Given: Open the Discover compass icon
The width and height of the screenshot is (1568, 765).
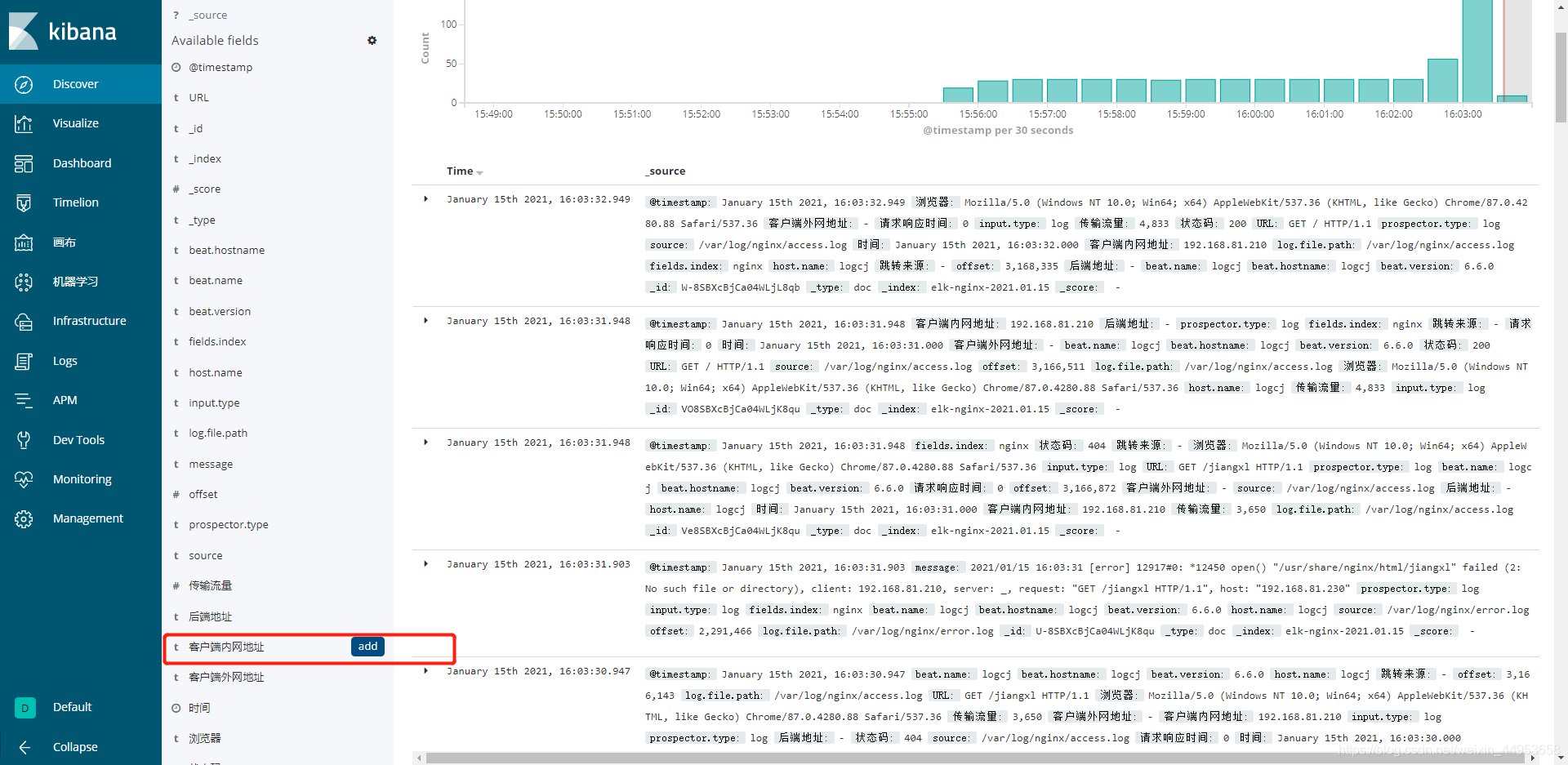Looking at the screenshot, I should click(x=24, y=84).
